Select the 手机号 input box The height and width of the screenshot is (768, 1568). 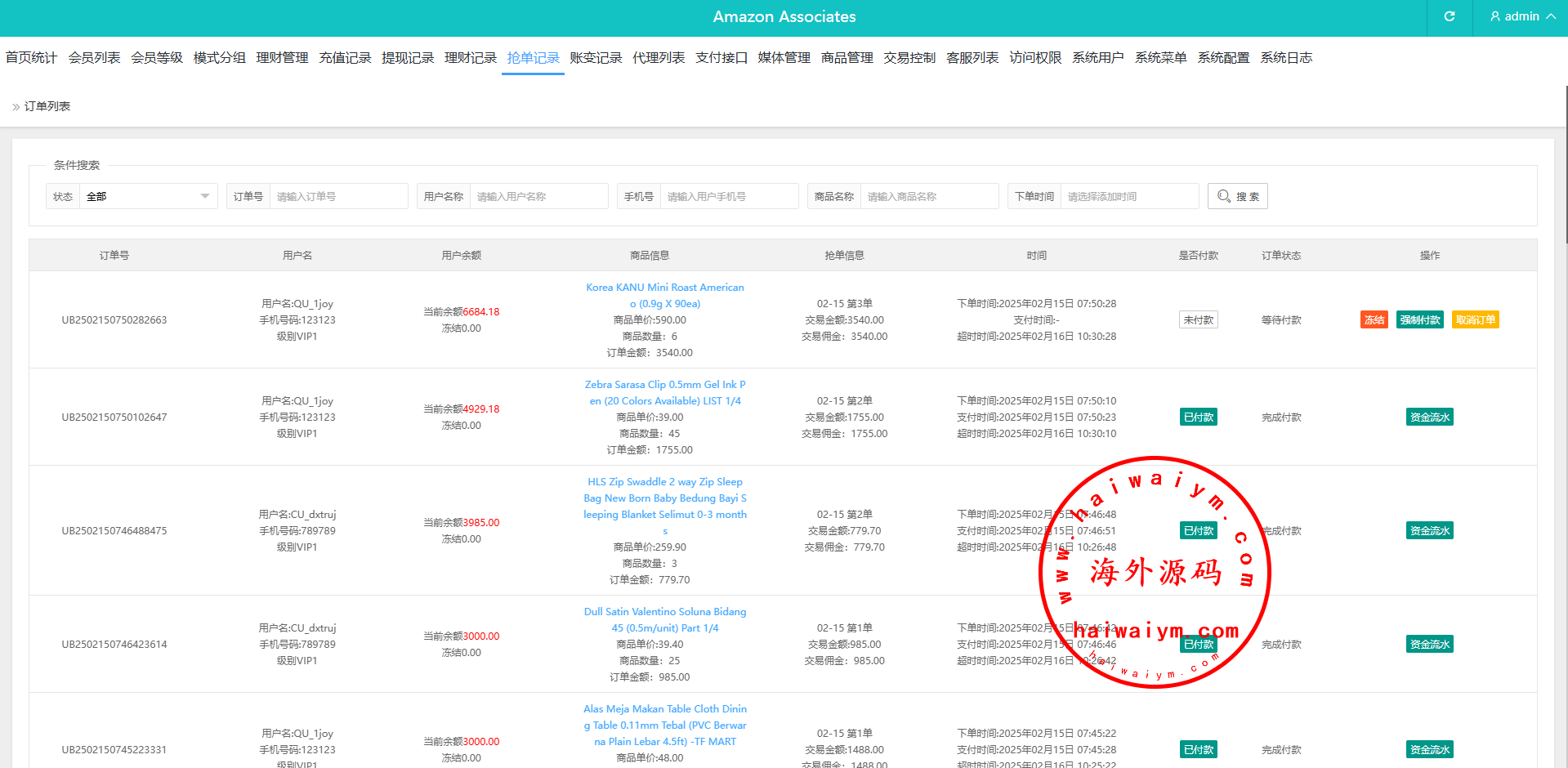click(x=729, y=196)
